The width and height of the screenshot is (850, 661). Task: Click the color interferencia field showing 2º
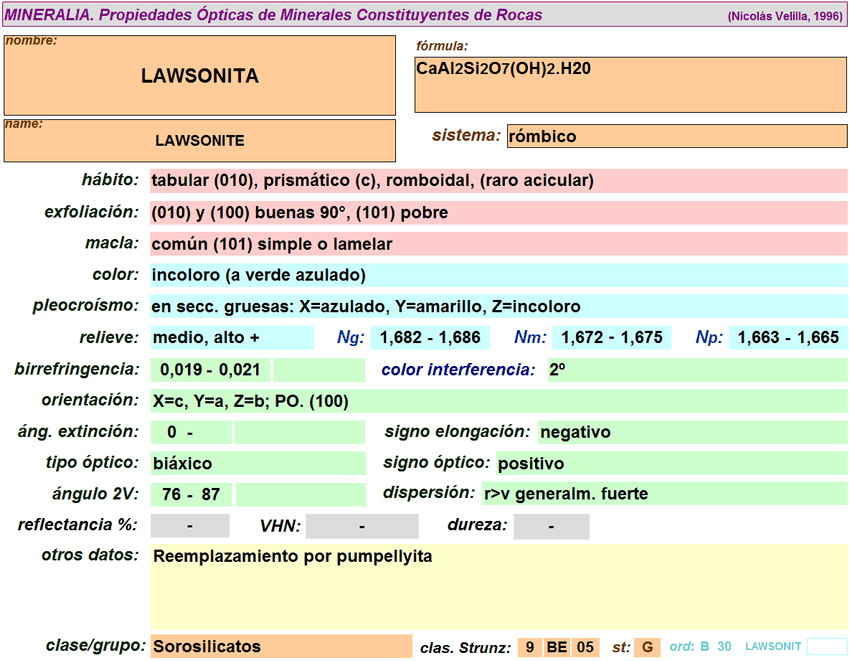pos(696,370)
